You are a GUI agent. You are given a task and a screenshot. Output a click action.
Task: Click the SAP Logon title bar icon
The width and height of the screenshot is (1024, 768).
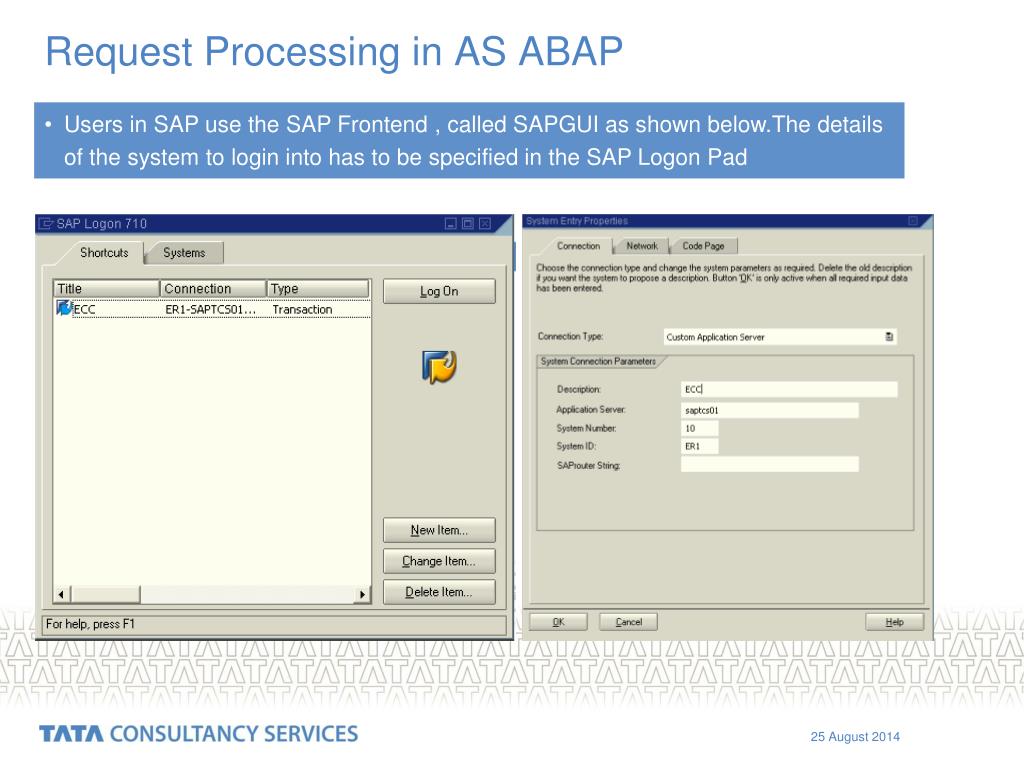45,224
